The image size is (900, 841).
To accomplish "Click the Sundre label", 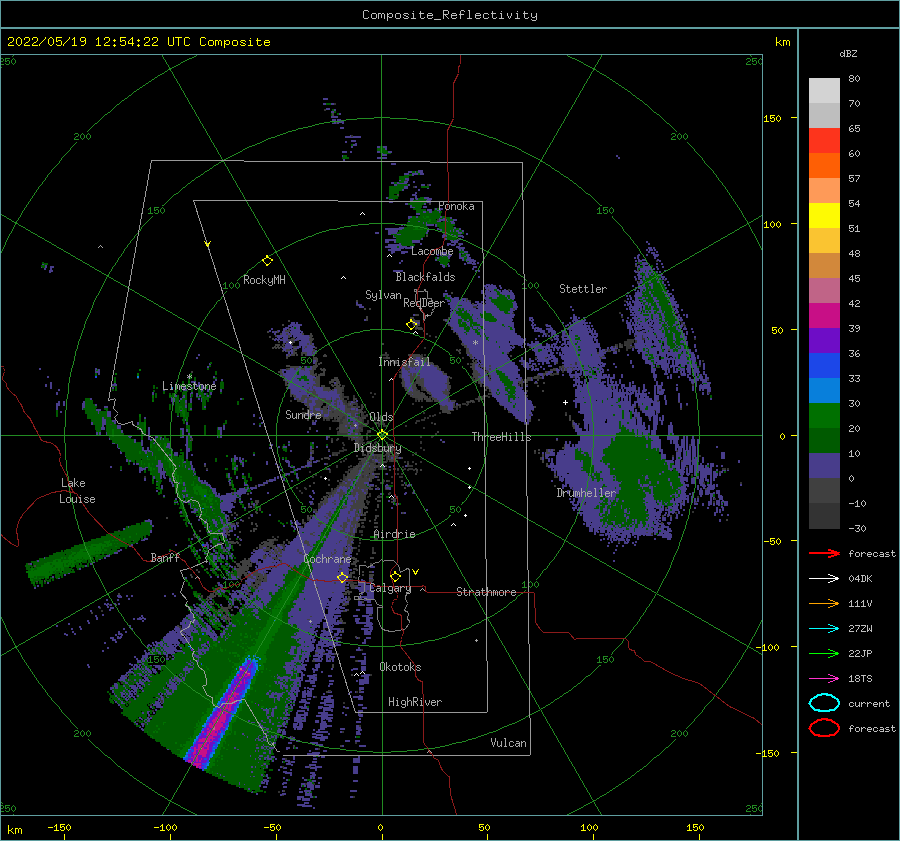I will tap(303, 414).
